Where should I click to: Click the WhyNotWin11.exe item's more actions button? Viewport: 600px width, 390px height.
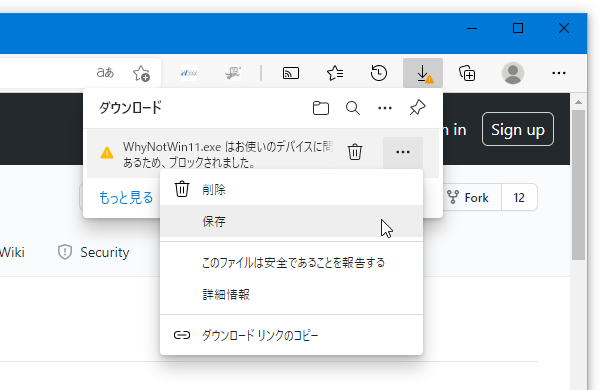403,152
